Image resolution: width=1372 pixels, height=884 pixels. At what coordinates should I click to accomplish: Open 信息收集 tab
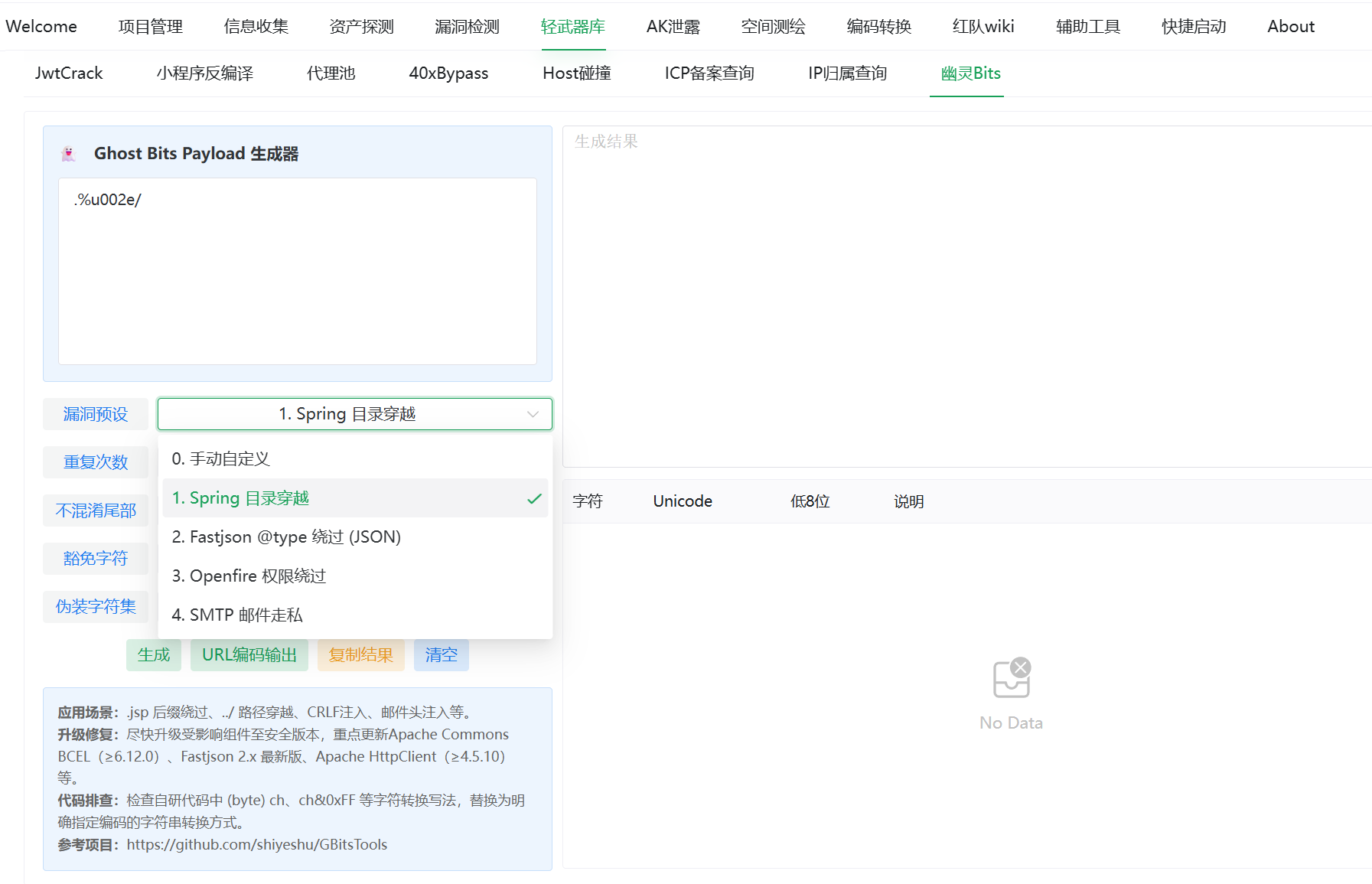tap(256, 27)
